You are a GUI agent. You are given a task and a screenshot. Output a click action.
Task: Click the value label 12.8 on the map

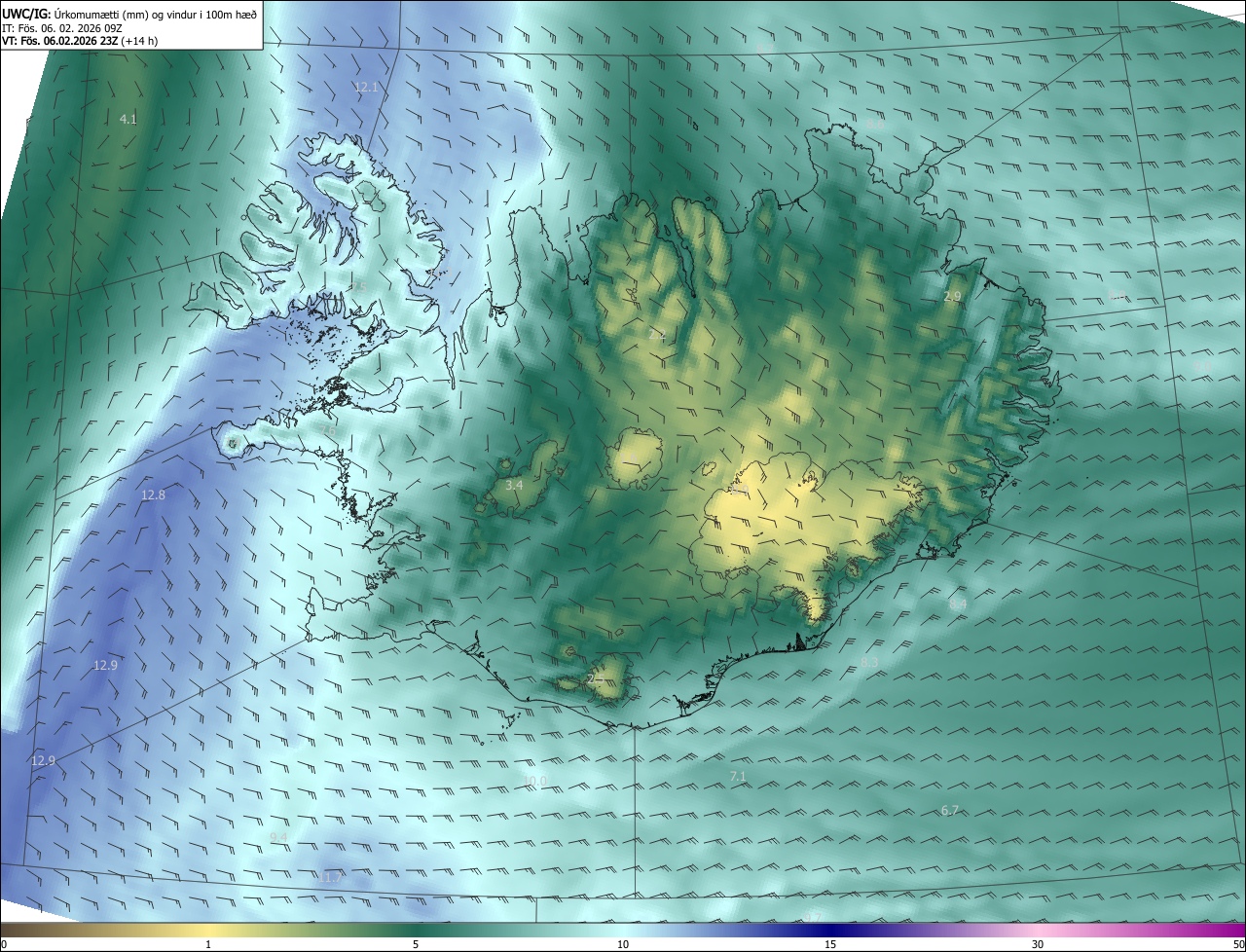click(x=154, y=494)
